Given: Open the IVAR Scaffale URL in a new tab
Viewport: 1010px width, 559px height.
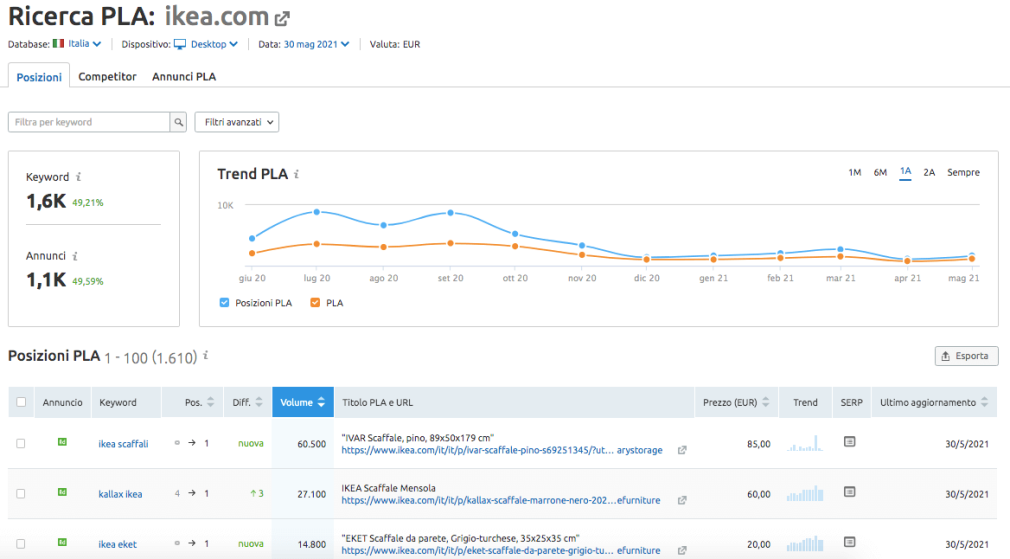Looking at the screenshot, I should pos(681,450).
